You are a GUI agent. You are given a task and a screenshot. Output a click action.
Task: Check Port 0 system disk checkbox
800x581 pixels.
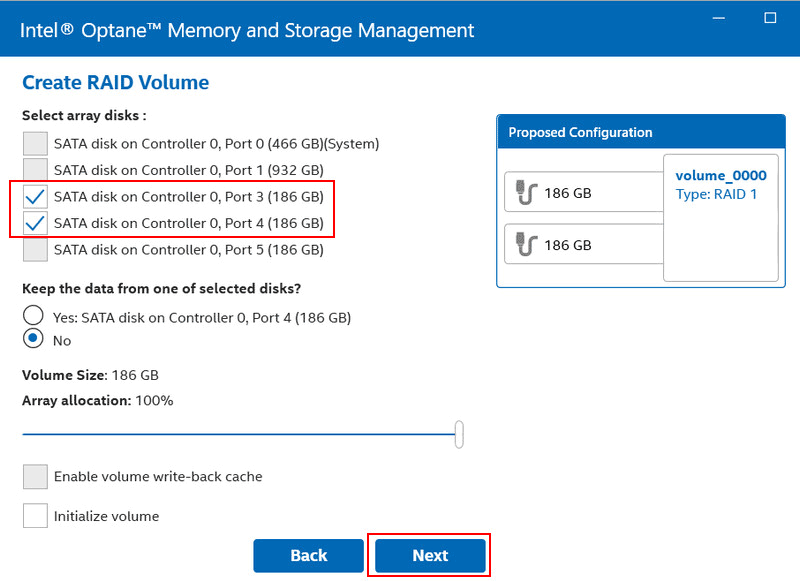click(x=35, y=143)
